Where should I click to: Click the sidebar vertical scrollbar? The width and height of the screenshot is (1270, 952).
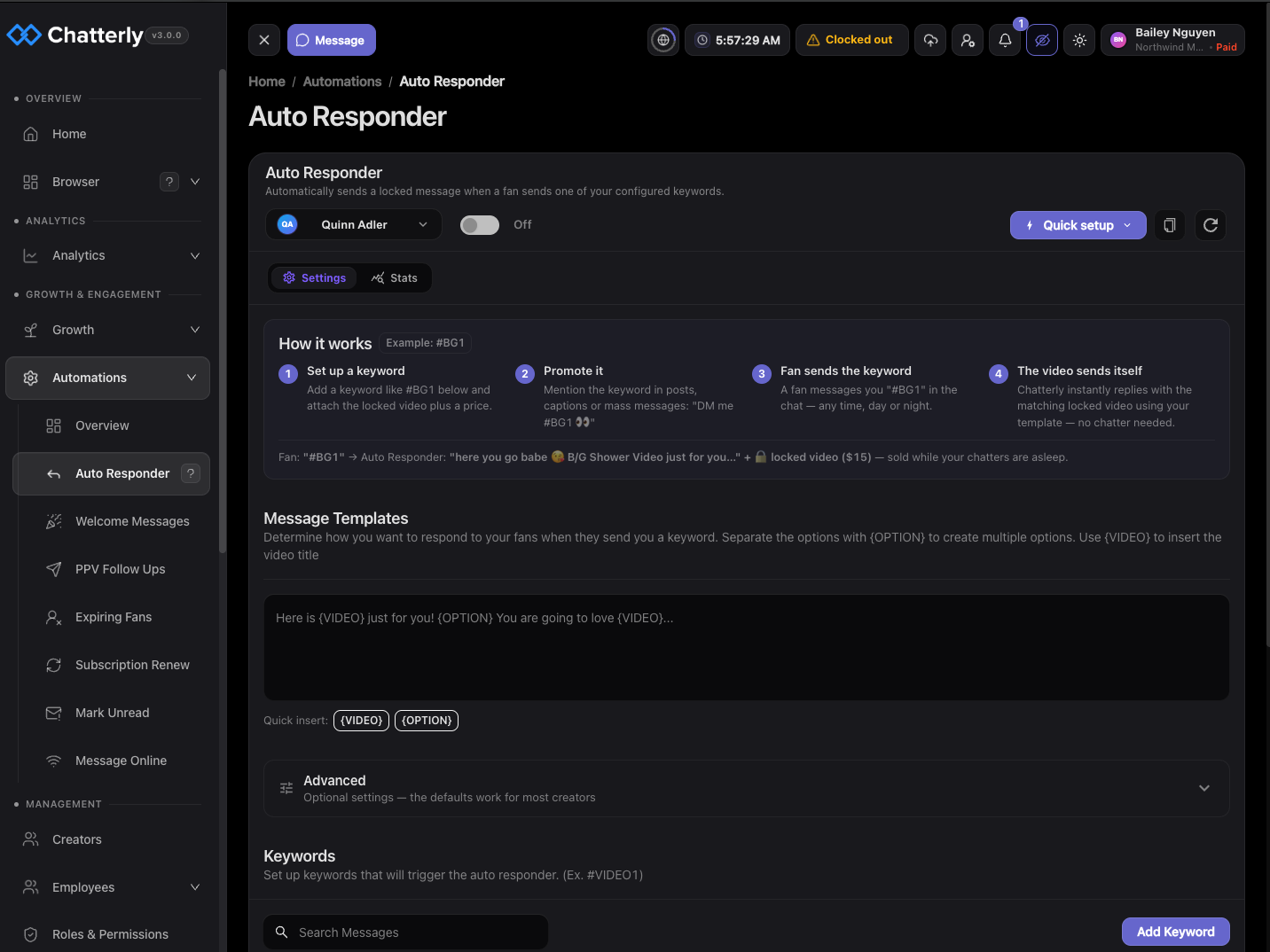(223, 310)
